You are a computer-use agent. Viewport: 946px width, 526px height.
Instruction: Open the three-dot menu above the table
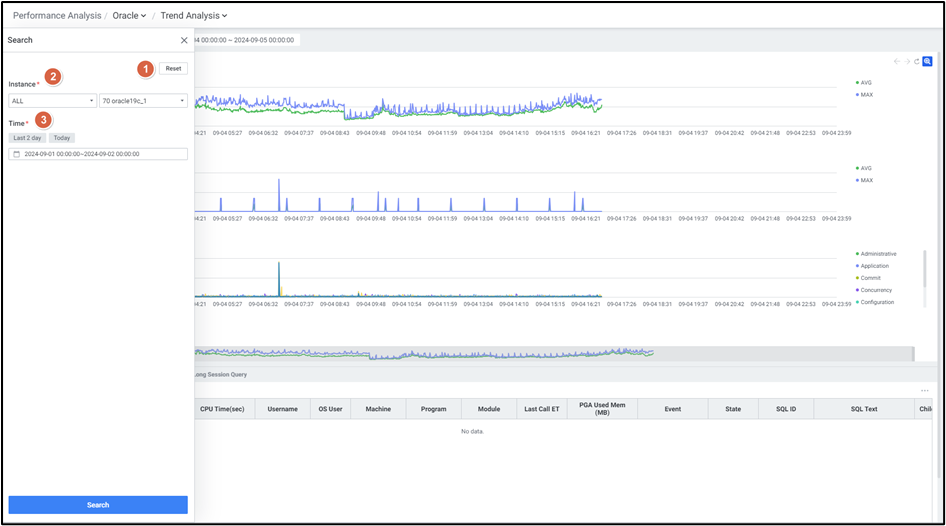tap(924, 390)
